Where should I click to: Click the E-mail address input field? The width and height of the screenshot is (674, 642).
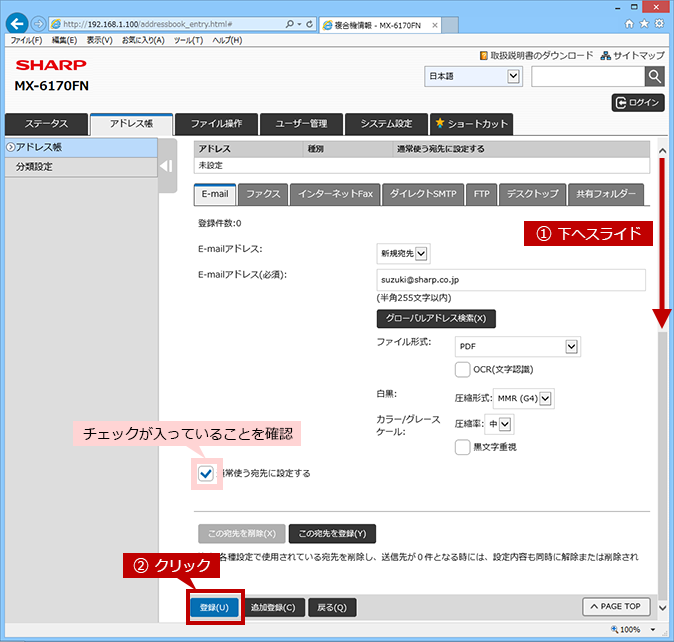click(511, 280)
